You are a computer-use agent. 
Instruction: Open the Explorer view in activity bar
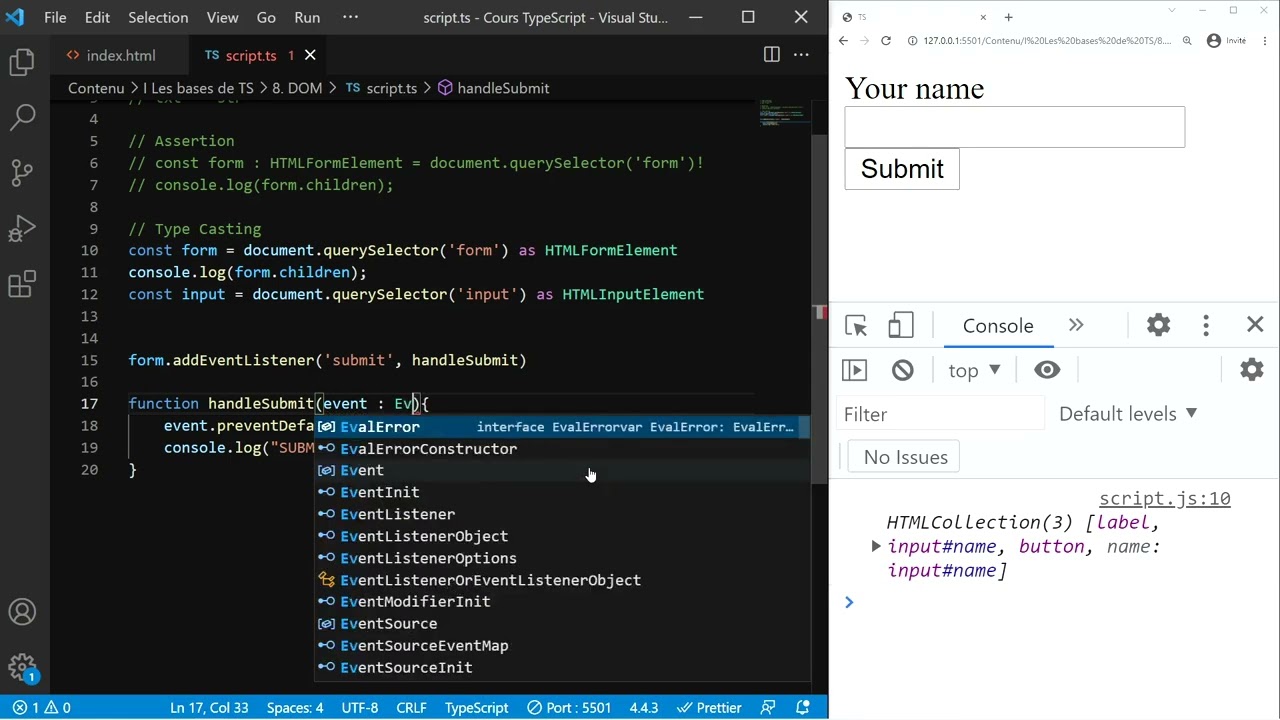tap(22, 62)
